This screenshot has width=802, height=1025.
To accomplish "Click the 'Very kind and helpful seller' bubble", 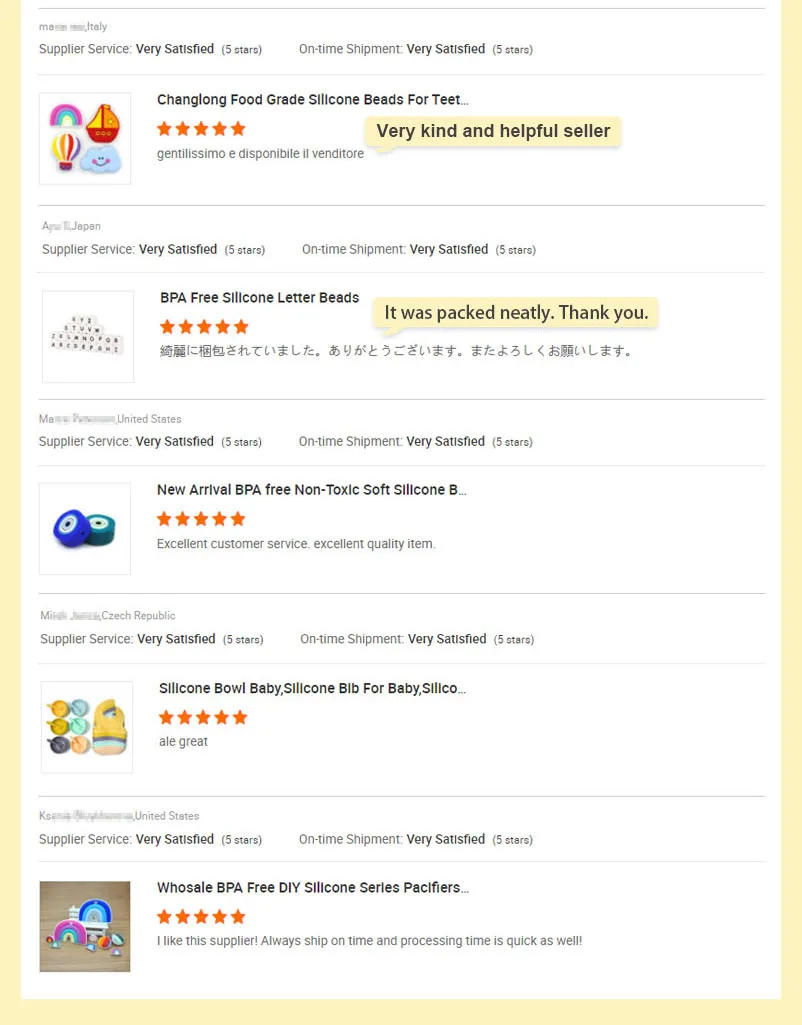I will coord(493,131).
